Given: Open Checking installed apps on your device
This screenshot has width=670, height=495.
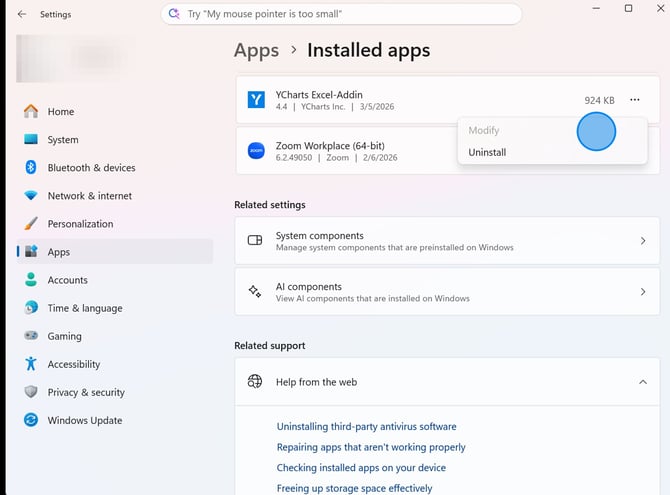Looking at the screenshot, I should [x=361, y=468].
